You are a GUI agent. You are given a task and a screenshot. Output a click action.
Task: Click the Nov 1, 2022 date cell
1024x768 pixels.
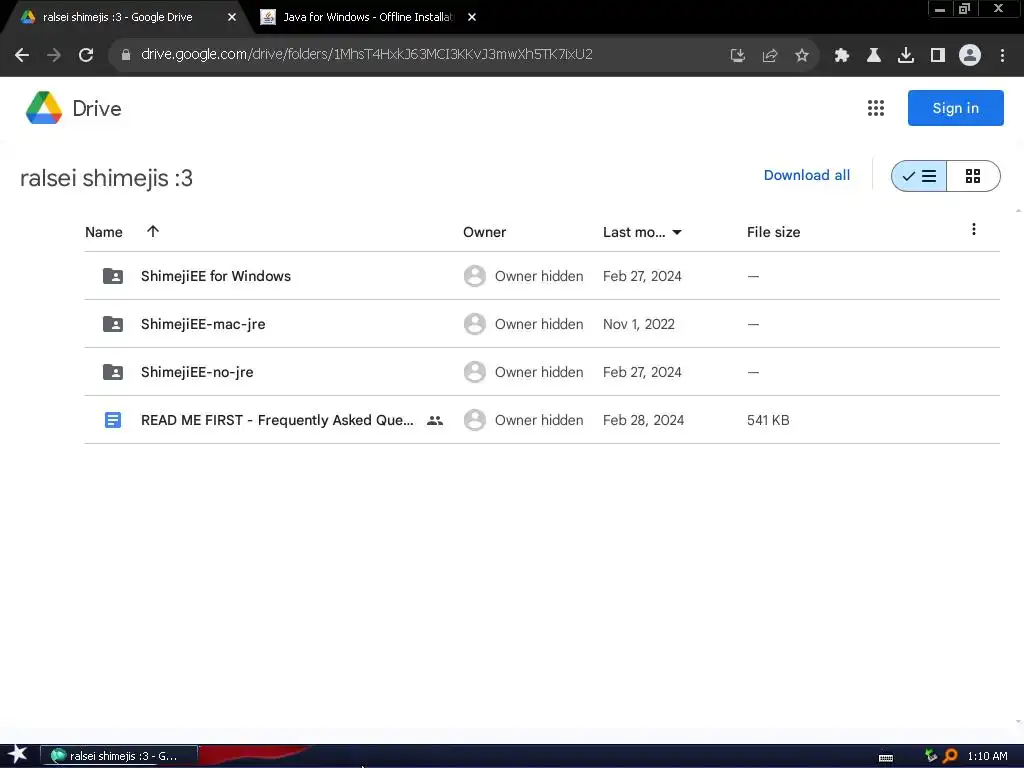[639, 324]
